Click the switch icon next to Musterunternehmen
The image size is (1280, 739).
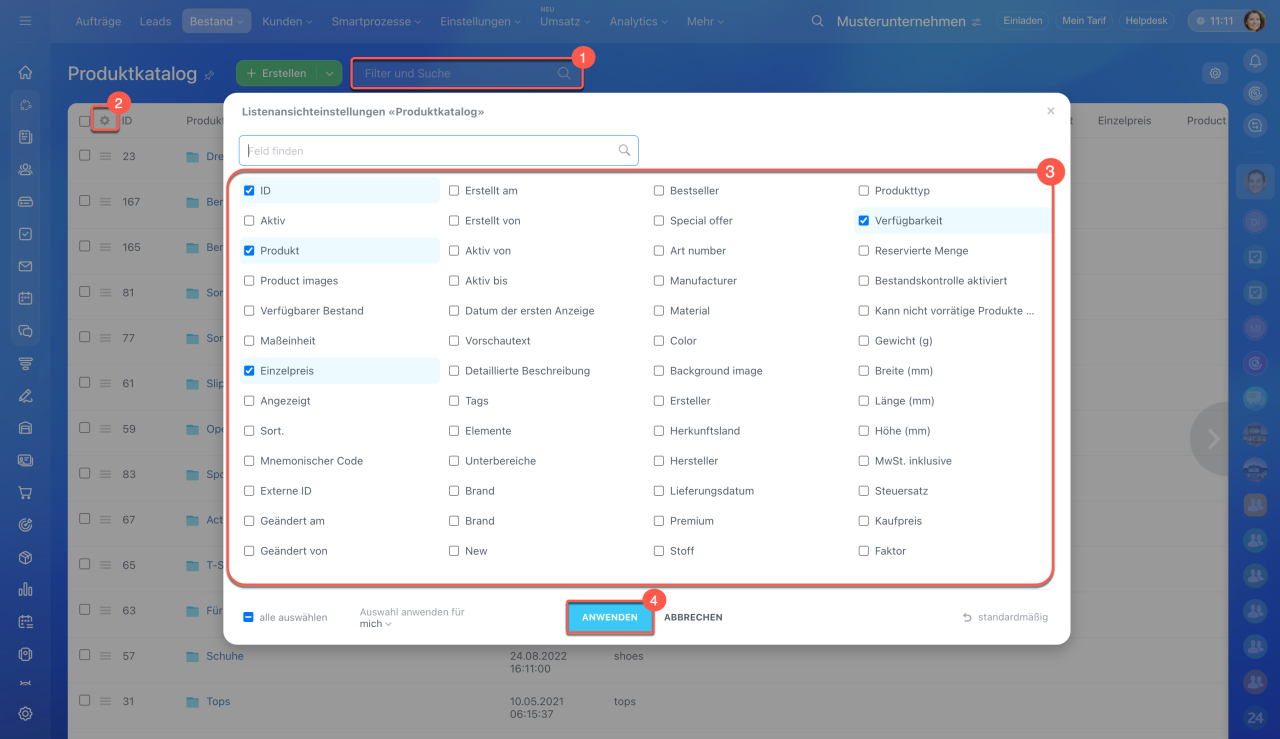click(x=976, y=21)
